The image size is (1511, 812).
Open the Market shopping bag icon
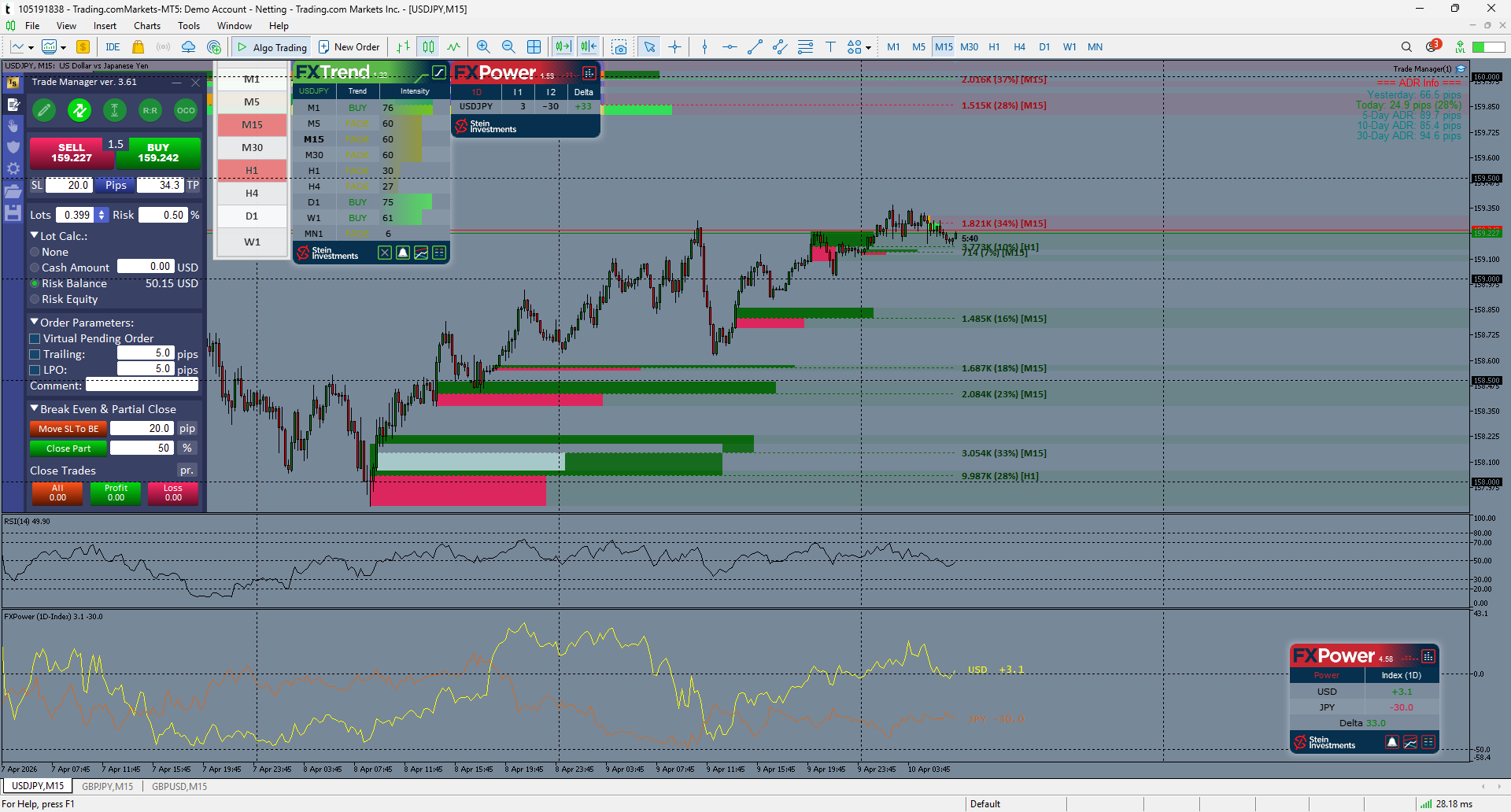point(139,47)
